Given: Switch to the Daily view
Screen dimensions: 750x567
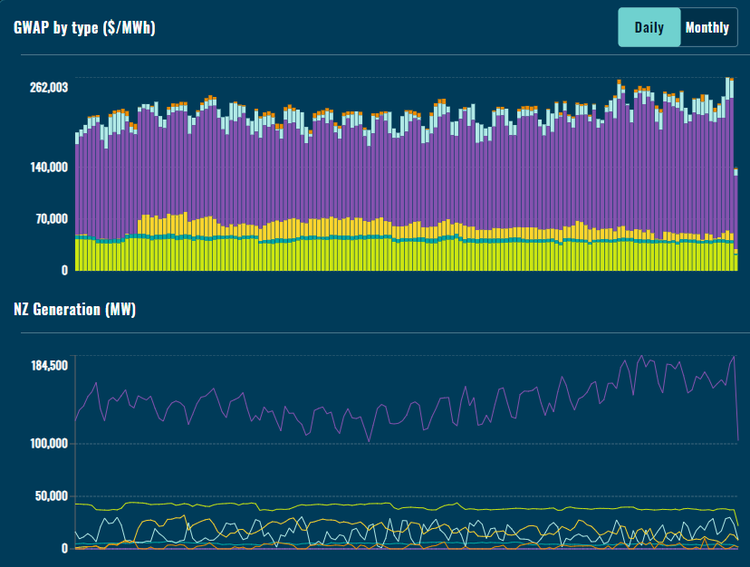Looking at the screenshot, I should pyautogui.click(x=648, y=27).
